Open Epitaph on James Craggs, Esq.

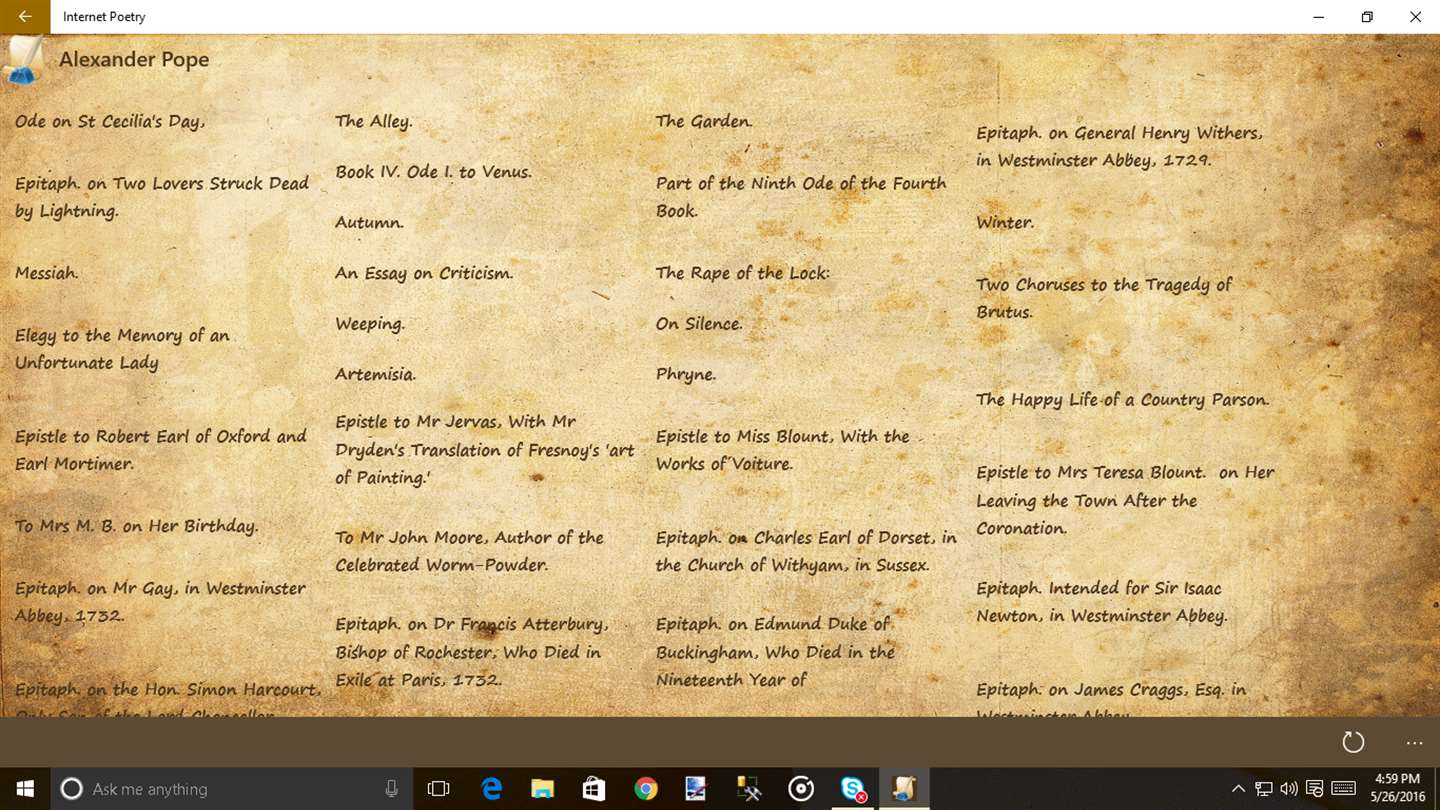click(1111, 697)
